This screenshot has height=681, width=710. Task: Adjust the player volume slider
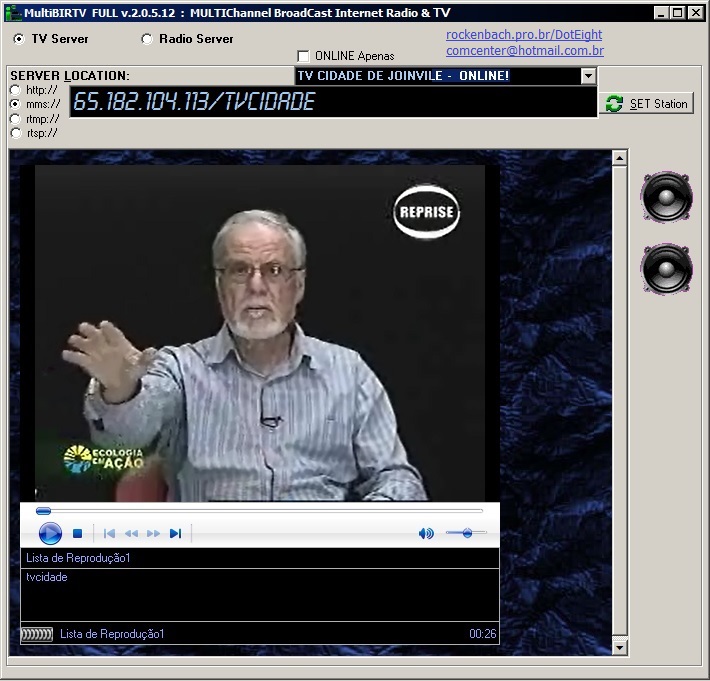coord(466,534)
